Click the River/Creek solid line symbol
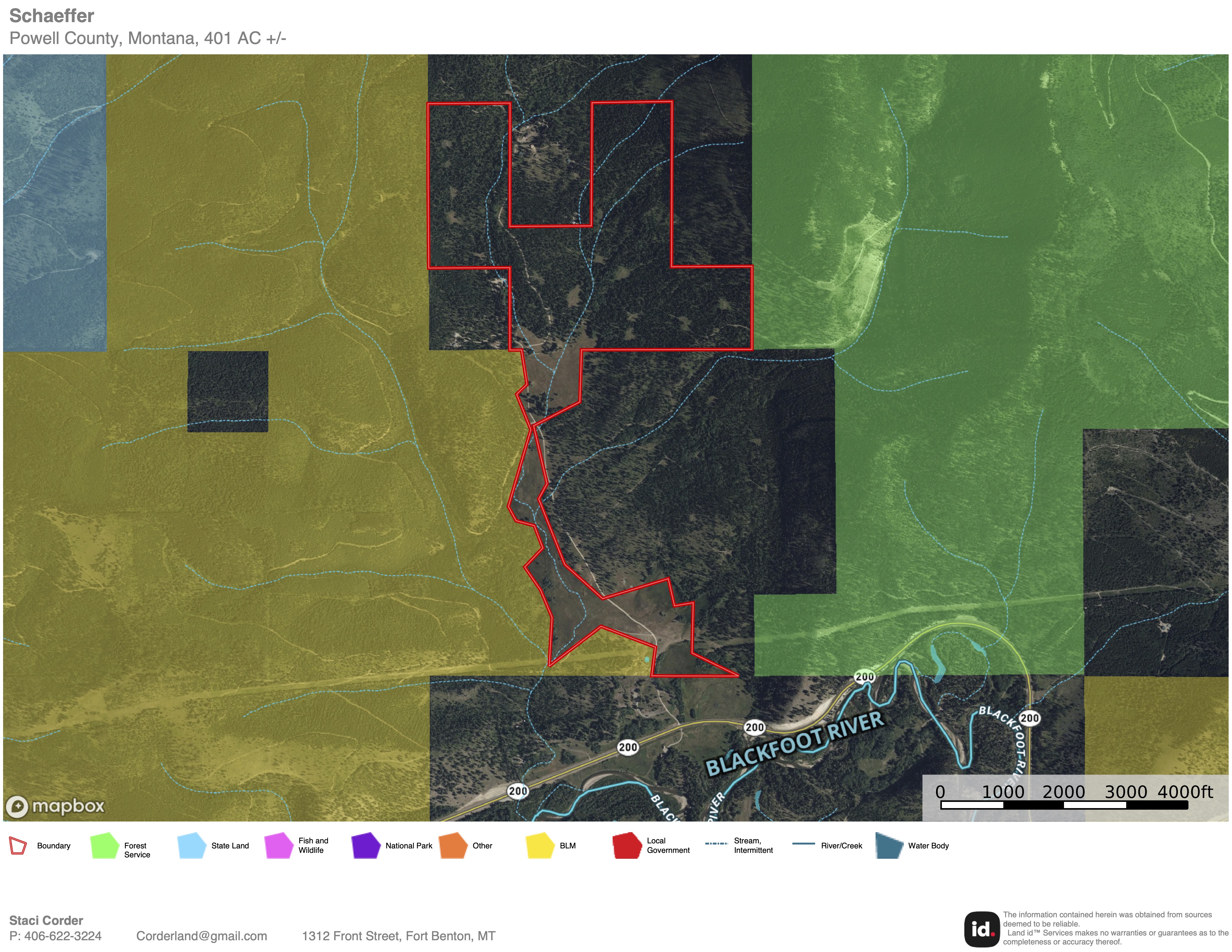The width and height of the screenshot is (1232, 952). pos(803,844)
